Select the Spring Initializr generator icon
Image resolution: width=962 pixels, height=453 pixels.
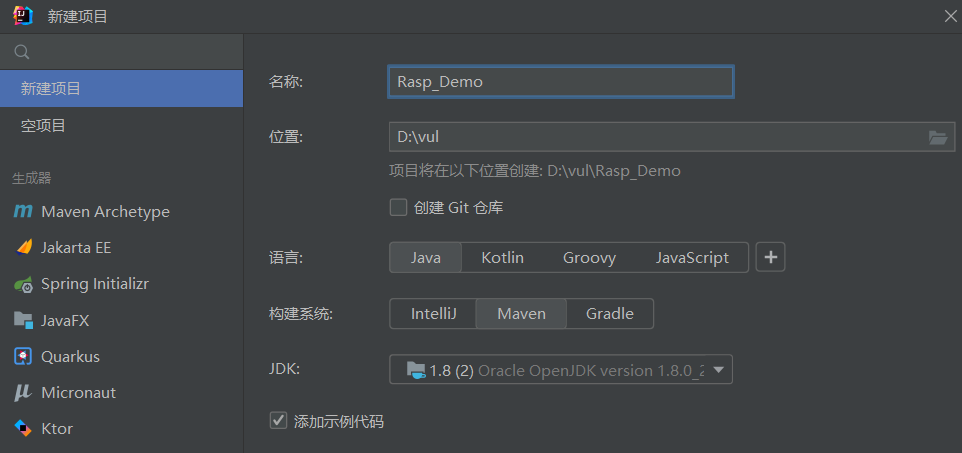click(x=23, y=284)
